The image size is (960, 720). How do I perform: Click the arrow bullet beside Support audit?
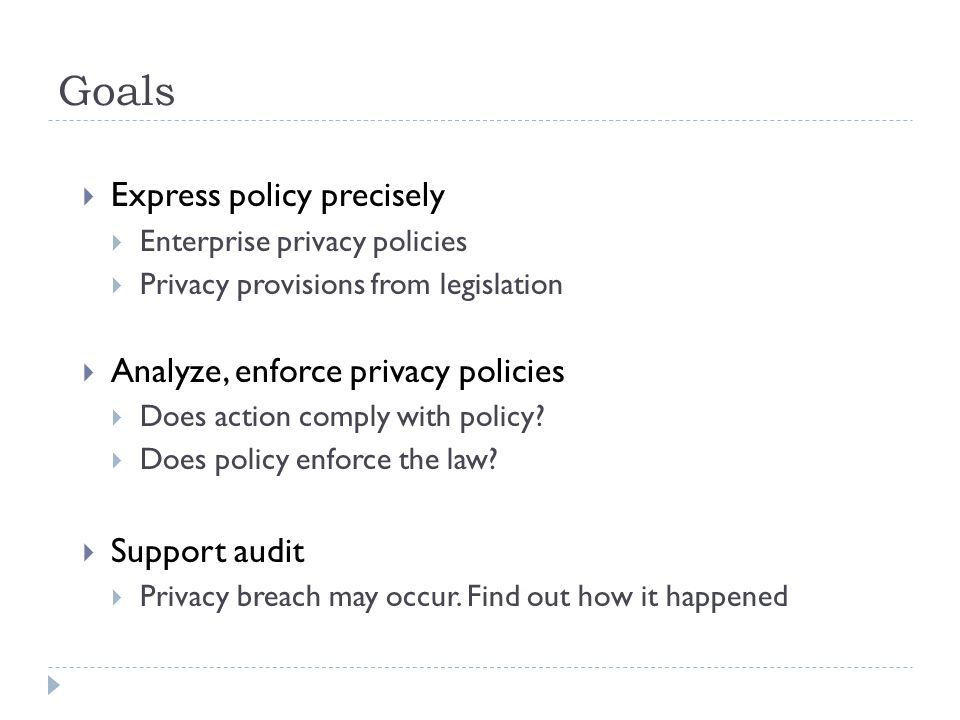point(88,552)
